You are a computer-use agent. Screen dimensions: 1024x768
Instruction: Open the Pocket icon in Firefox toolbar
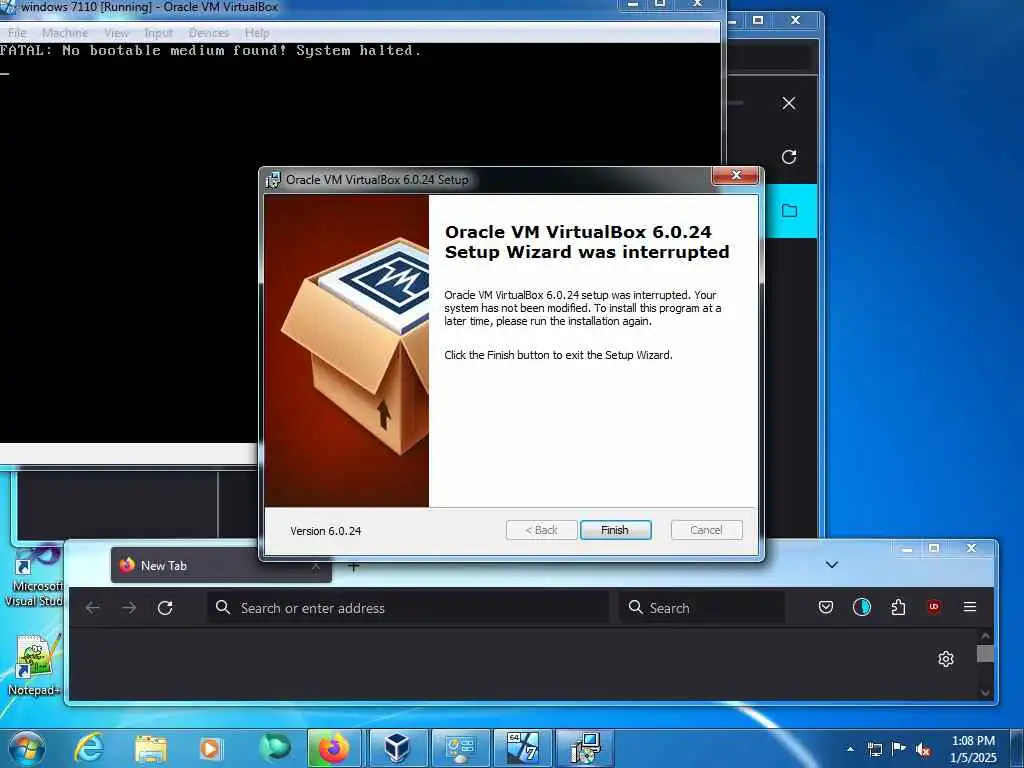pyautogui.click(x=825, y=607)
